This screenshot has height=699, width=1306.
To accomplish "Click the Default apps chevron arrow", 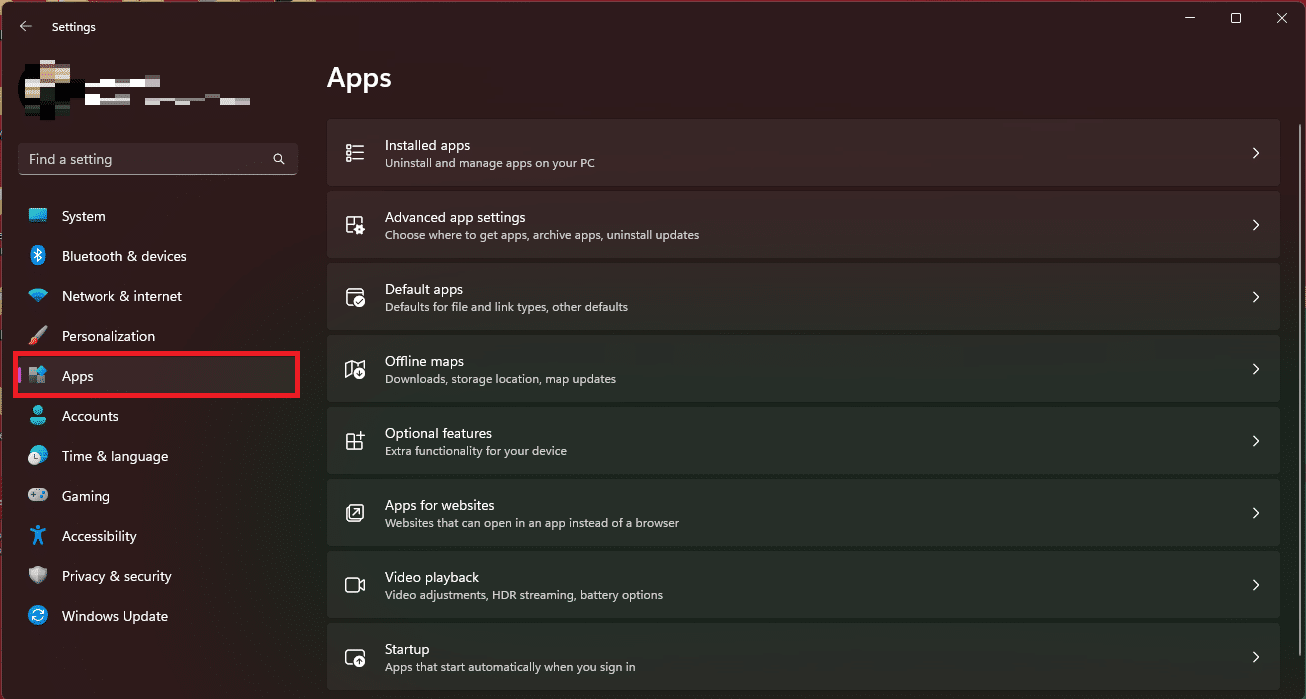I will (1256, 297).
